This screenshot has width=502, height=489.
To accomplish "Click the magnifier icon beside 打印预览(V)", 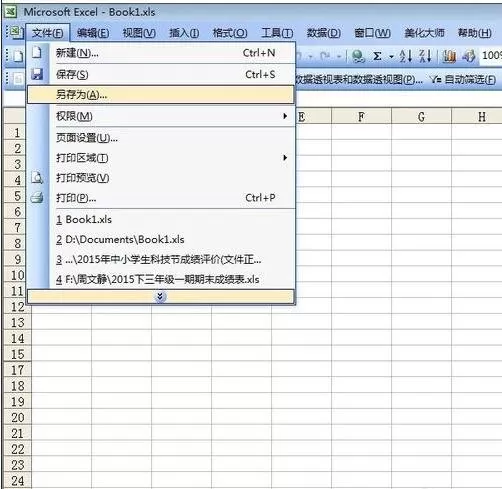I will point(37,178).
